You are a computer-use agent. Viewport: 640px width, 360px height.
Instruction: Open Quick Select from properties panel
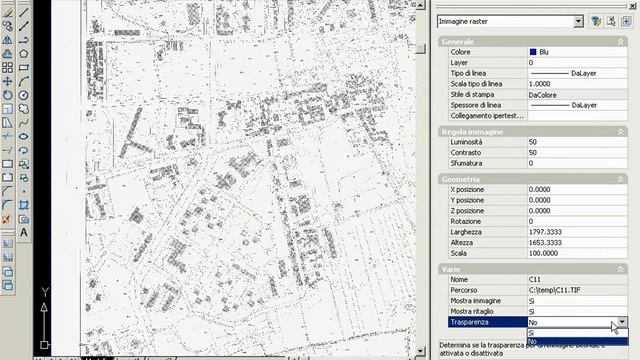coord(596,21)
